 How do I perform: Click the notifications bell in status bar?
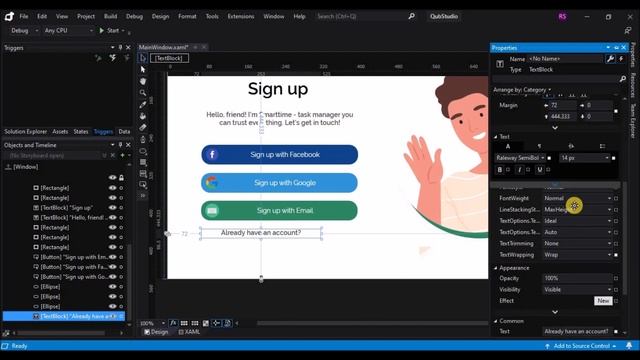pyautogui.click(x=629, y=346)
